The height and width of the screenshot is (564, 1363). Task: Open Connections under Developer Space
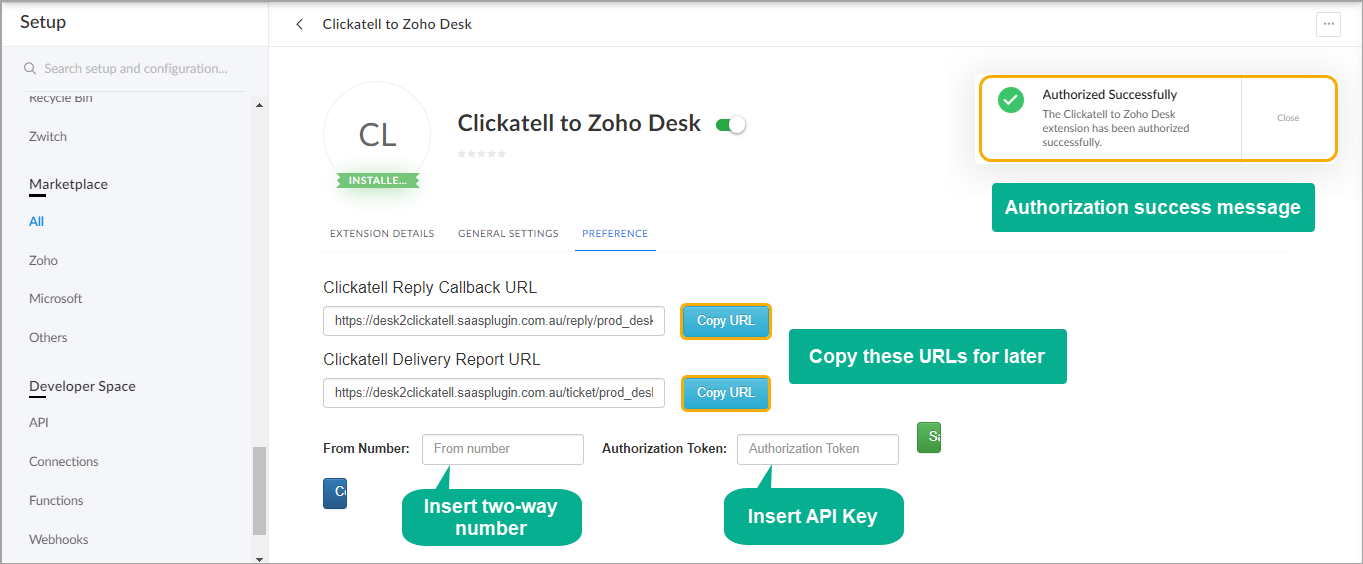(64, 462)
